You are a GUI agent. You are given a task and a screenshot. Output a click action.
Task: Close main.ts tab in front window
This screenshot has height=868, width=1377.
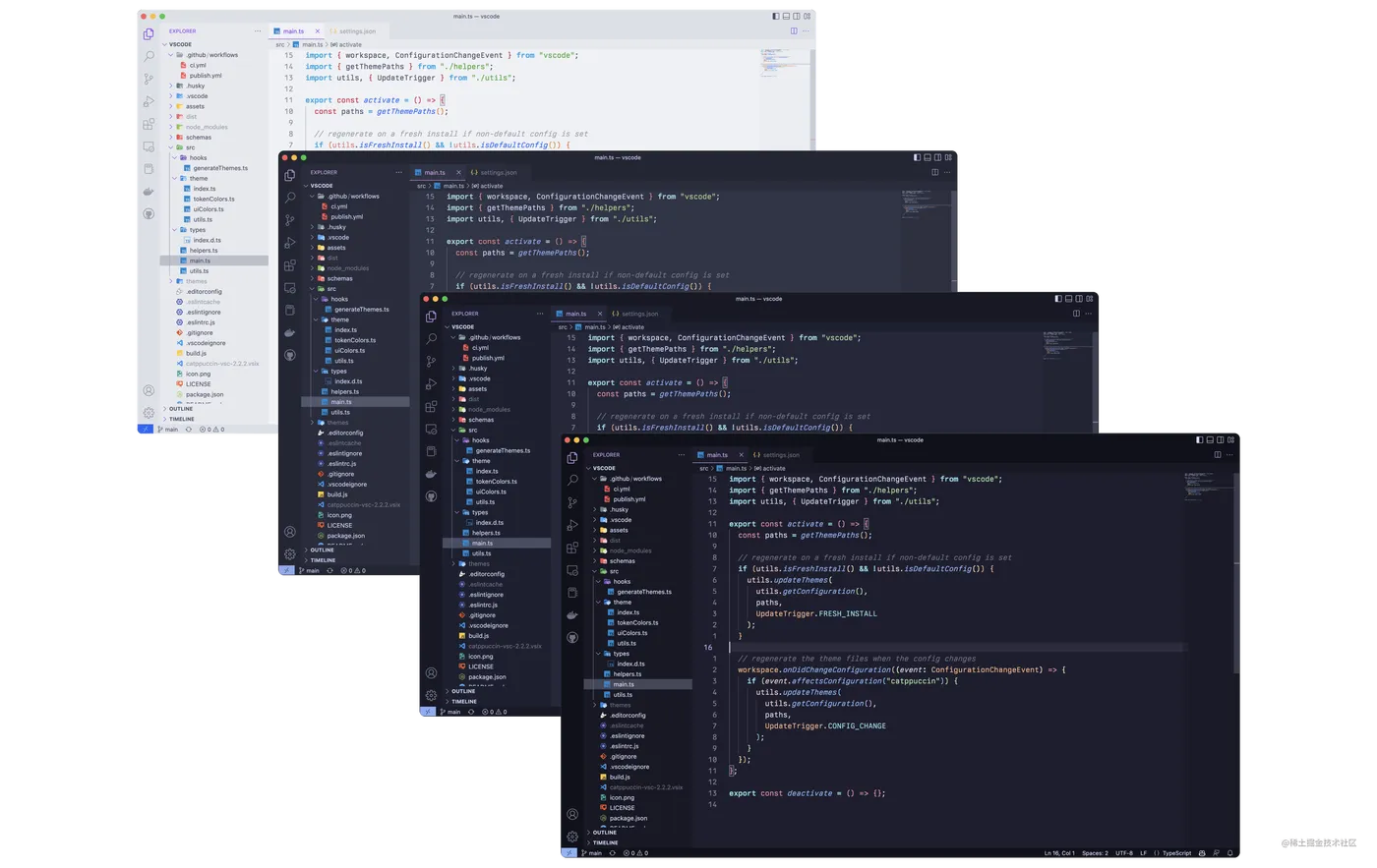[741, 455]
